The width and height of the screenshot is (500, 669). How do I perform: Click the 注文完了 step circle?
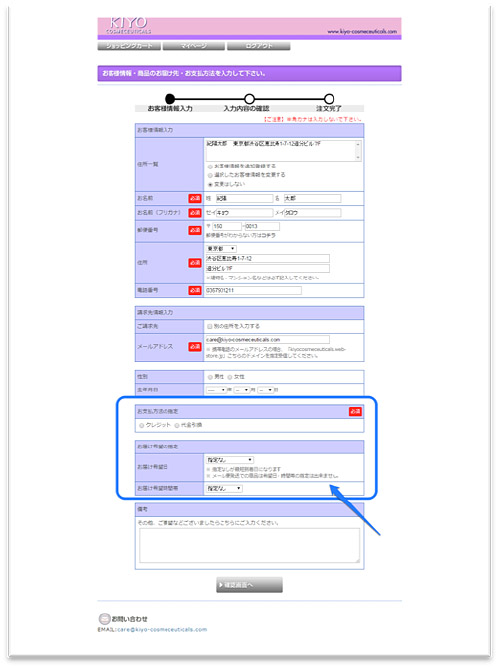click(x=328, y=99)
